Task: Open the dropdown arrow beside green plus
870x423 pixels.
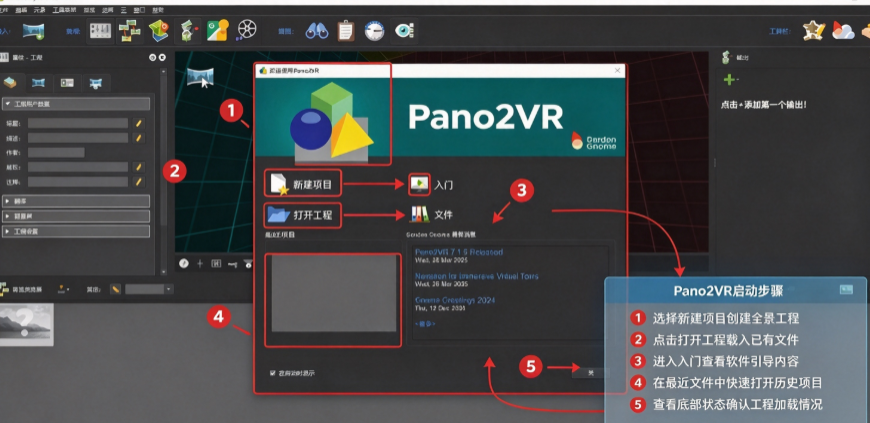Action: (x=737, y=81)
